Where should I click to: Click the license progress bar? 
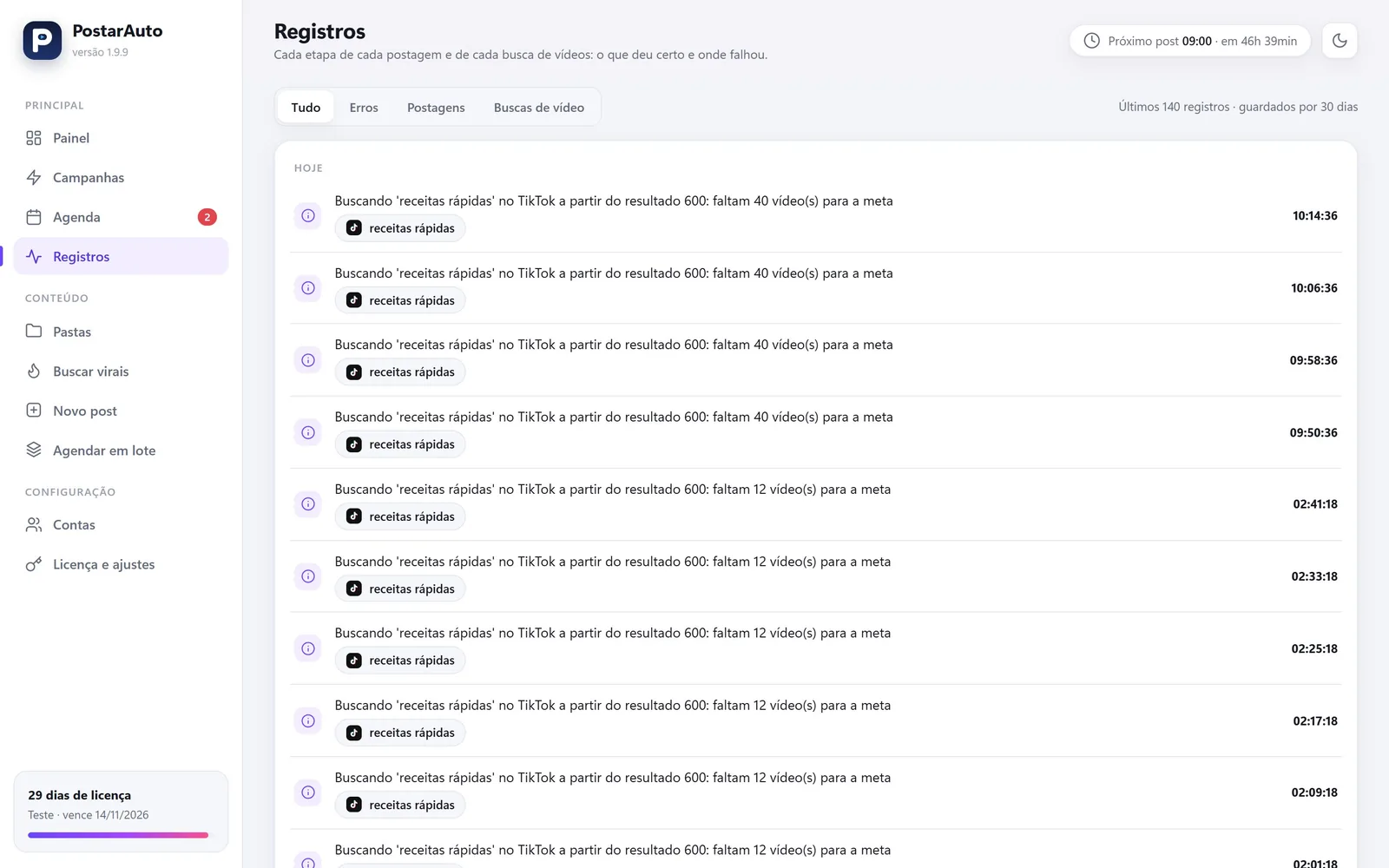[118, 835]
